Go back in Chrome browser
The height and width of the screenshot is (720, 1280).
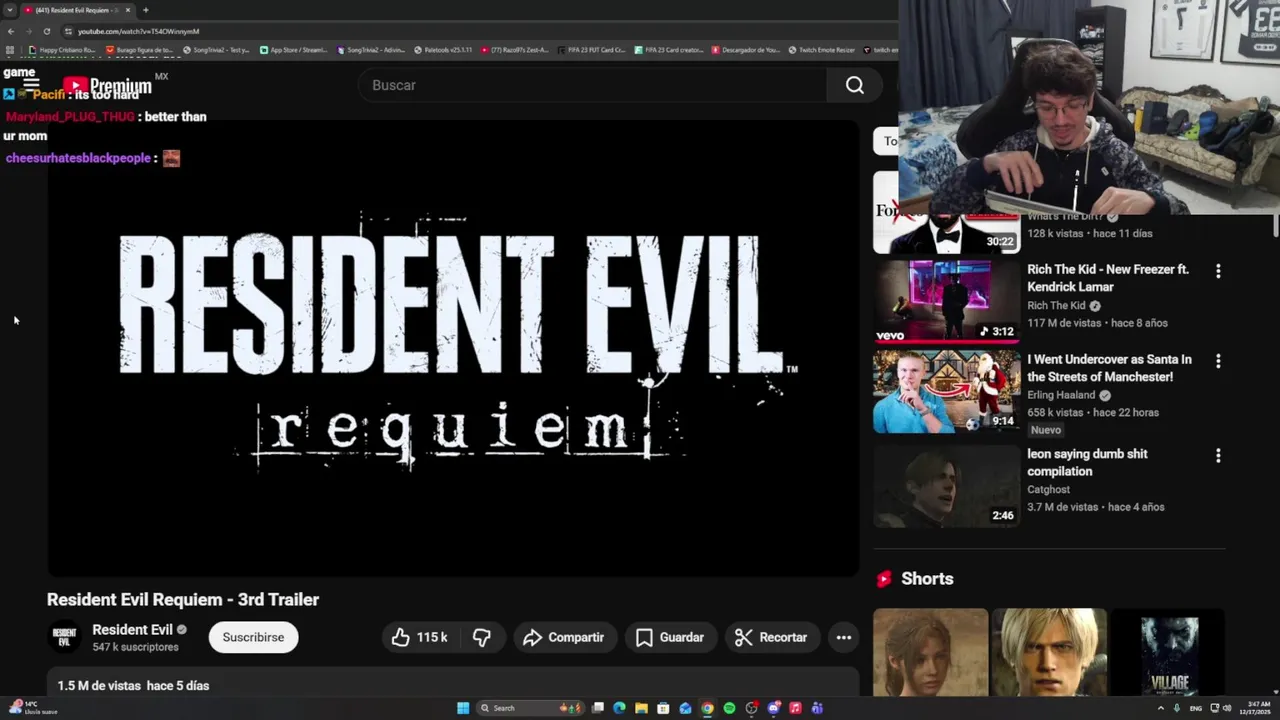tap(10, 31)
